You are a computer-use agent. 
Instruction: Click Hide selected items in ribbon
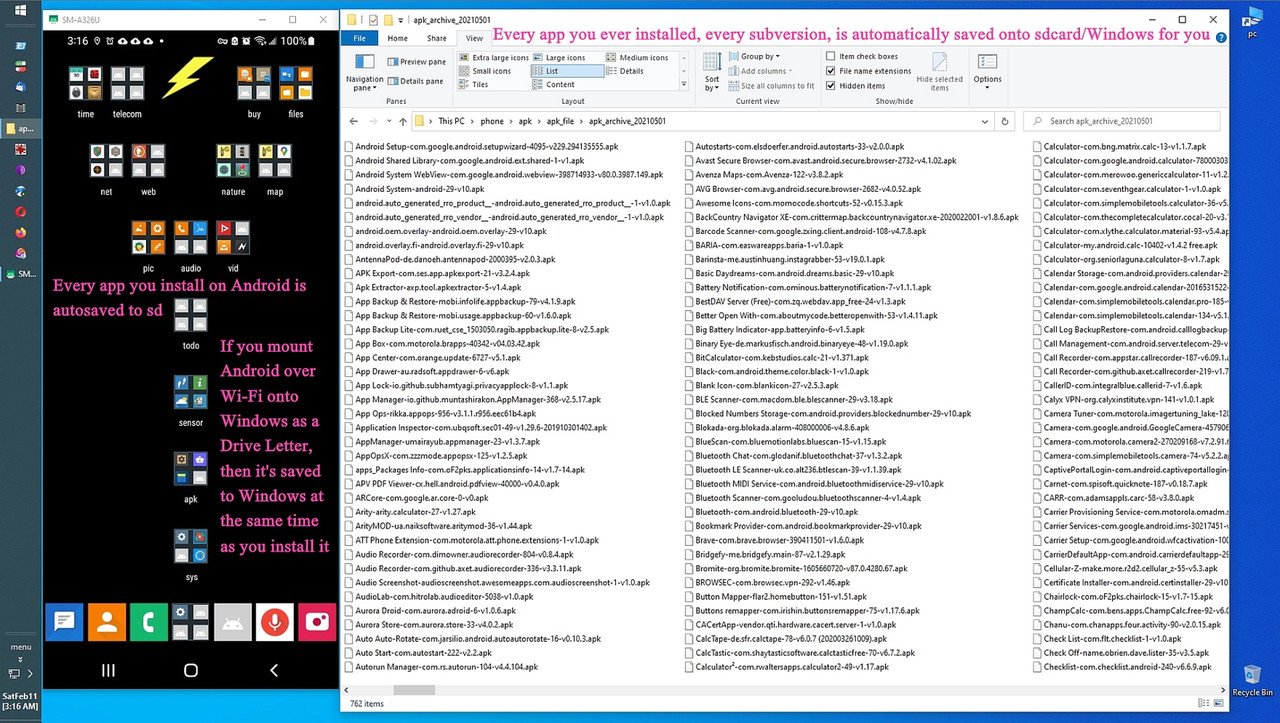pos(939,72)
